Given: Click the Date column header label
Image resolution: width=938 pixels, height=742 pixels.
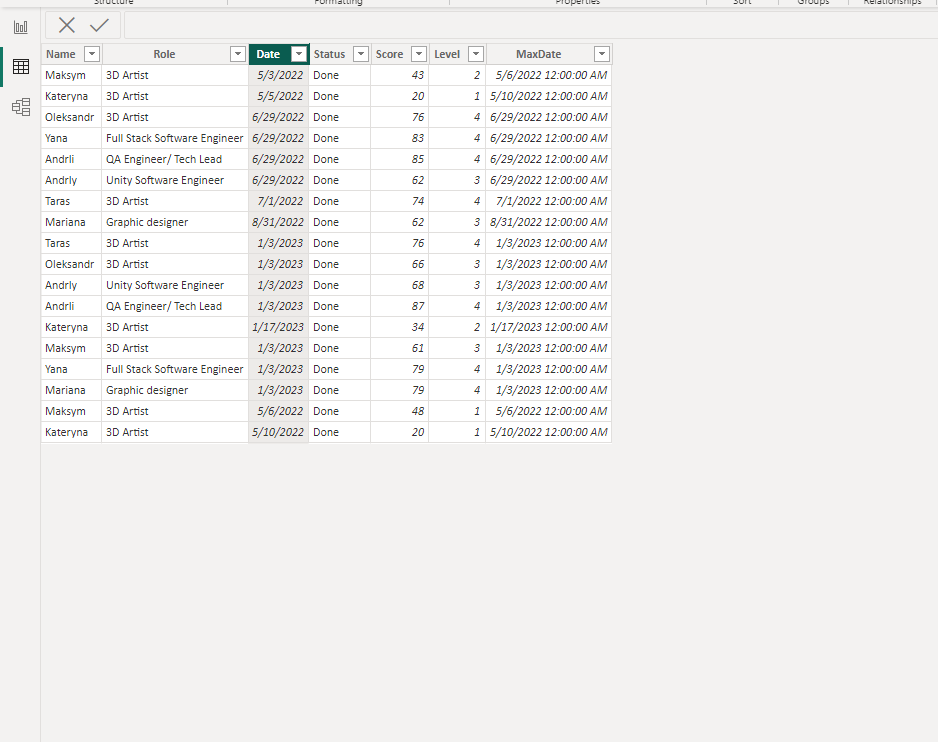Looking at the screenshot, I should pos(268,54).
